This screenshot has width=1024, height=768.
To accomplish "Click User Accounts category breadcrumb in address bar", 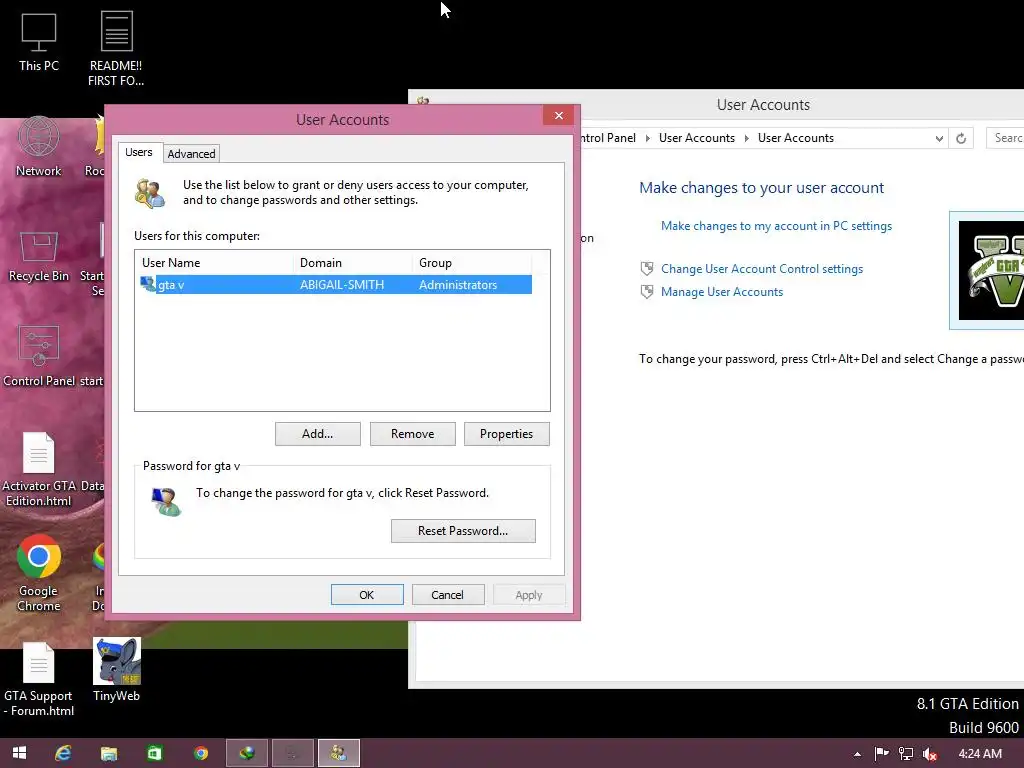I will (696, 138).
